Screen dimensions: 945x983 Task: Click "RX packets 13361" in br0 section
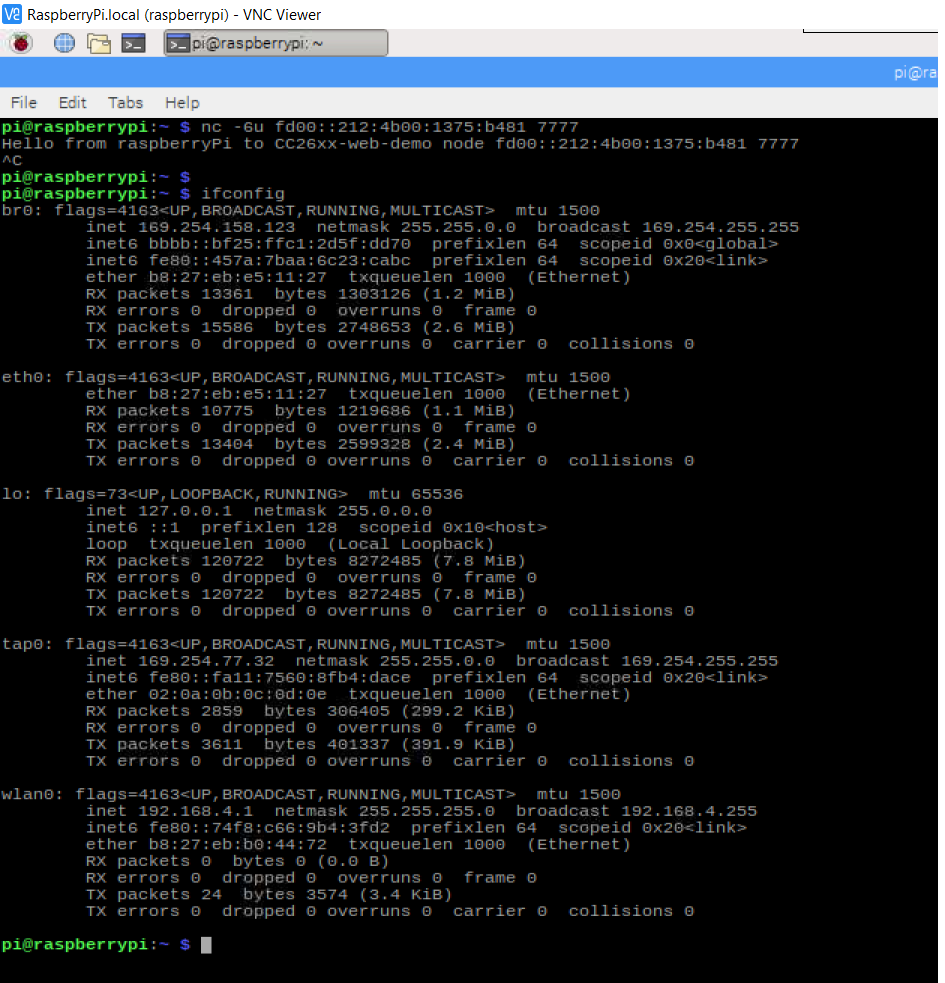point(169,294)
